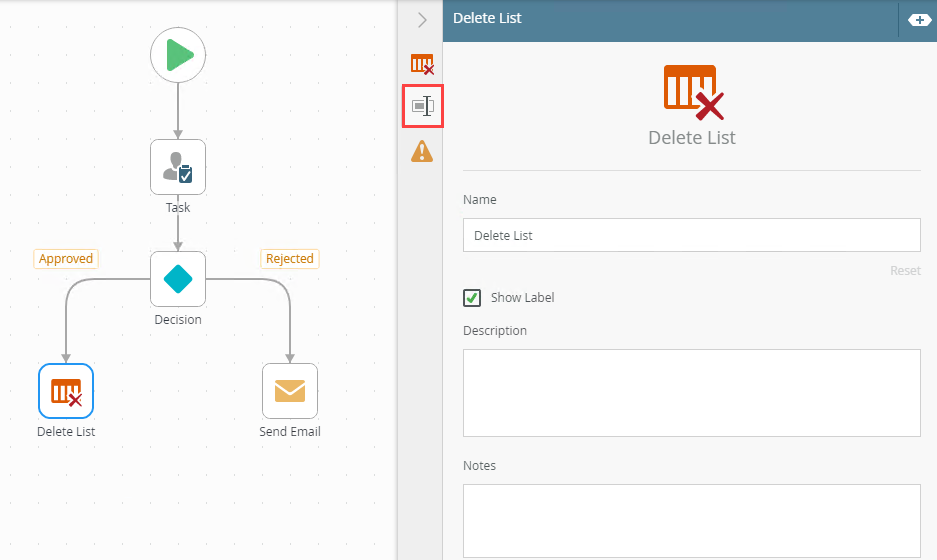This screenshot has height=560, width=937.
Task: Select the Decision diamond step
Action: 178,279
